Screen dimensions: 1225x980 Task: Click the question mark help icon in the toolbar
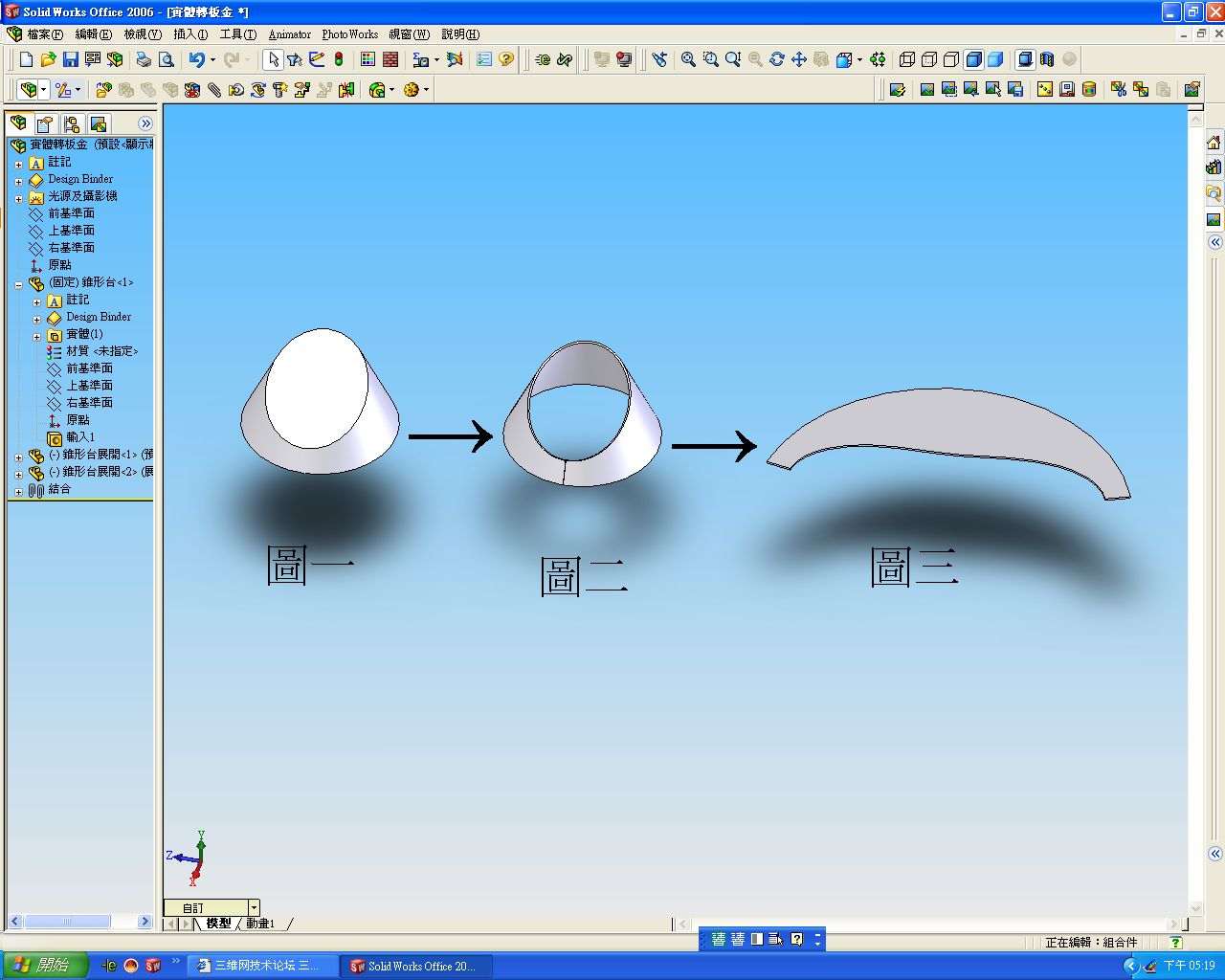(x=506, y=59)
